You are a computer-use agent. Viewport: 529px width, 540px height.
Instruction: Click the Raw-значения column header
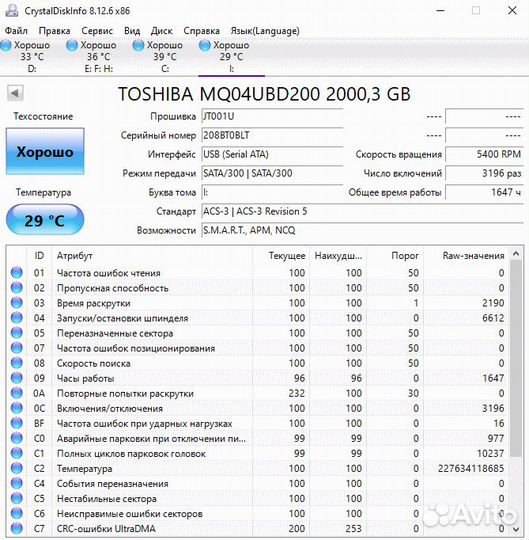[x=466, y=256]
